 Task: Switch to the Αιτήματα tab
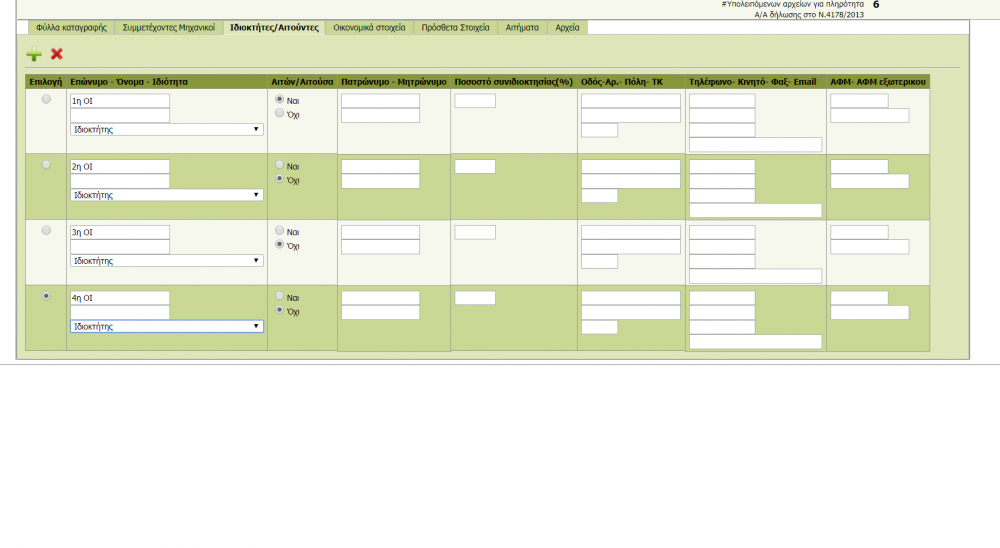[x=522, y=28]
